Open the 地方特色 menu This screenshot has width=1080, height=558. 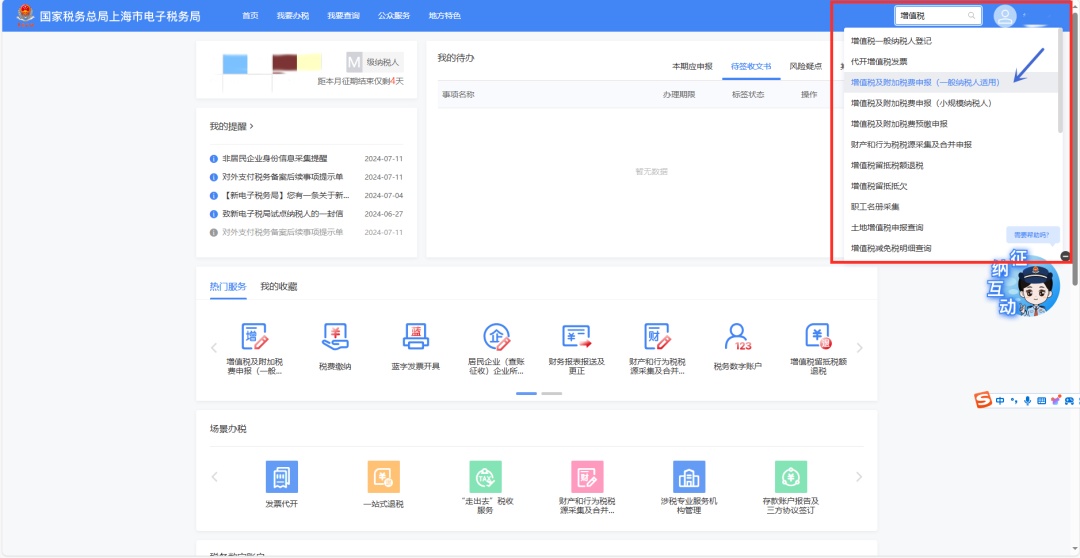click(x=444, y=16)
